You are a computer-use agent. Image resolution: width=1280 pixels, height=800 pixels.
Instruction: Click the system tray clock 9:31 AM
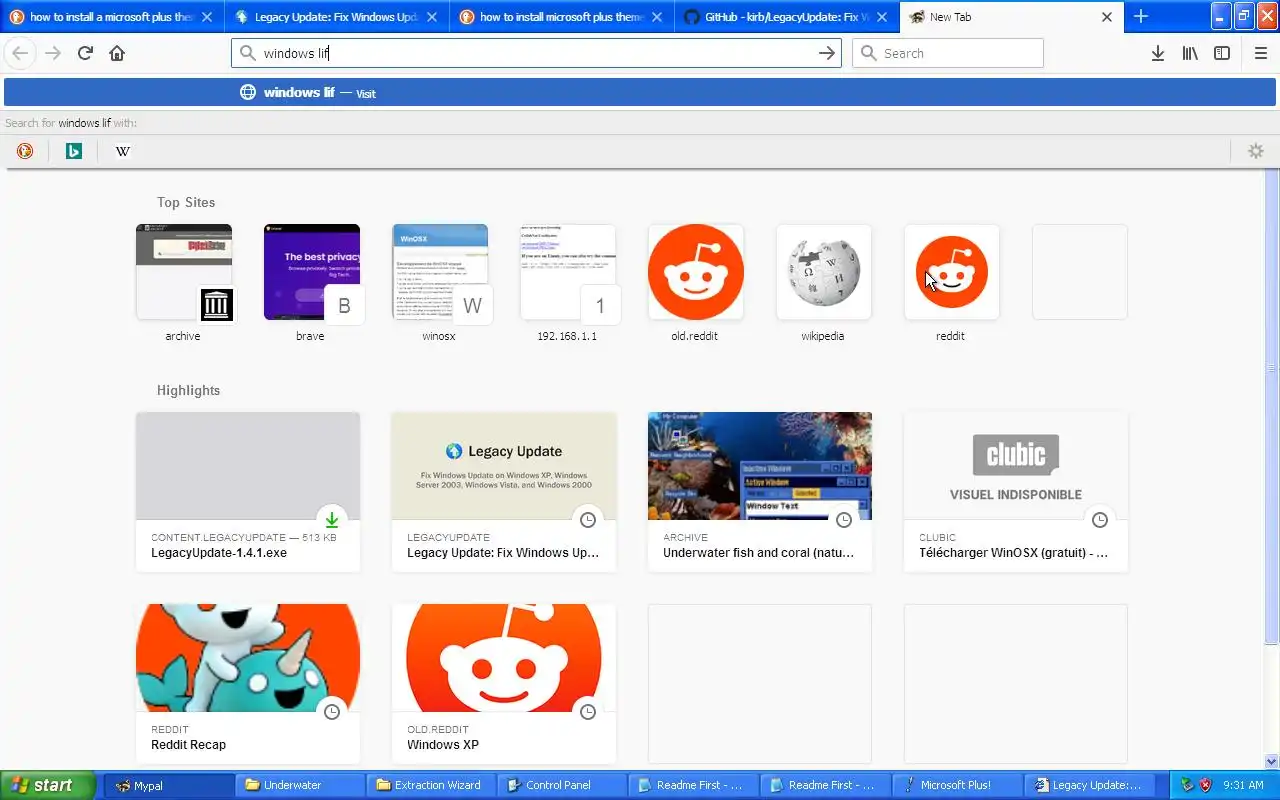point(1243,785)
